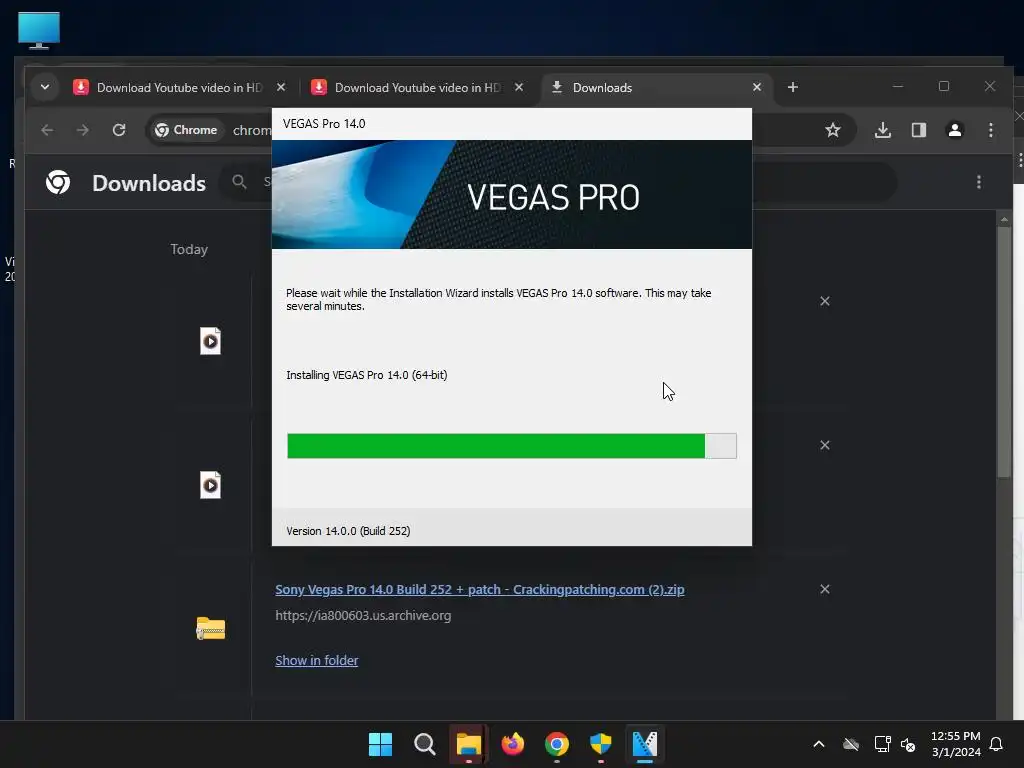
Task: Open the Windows Security shield taskbar icon
Action: (601, 744)
